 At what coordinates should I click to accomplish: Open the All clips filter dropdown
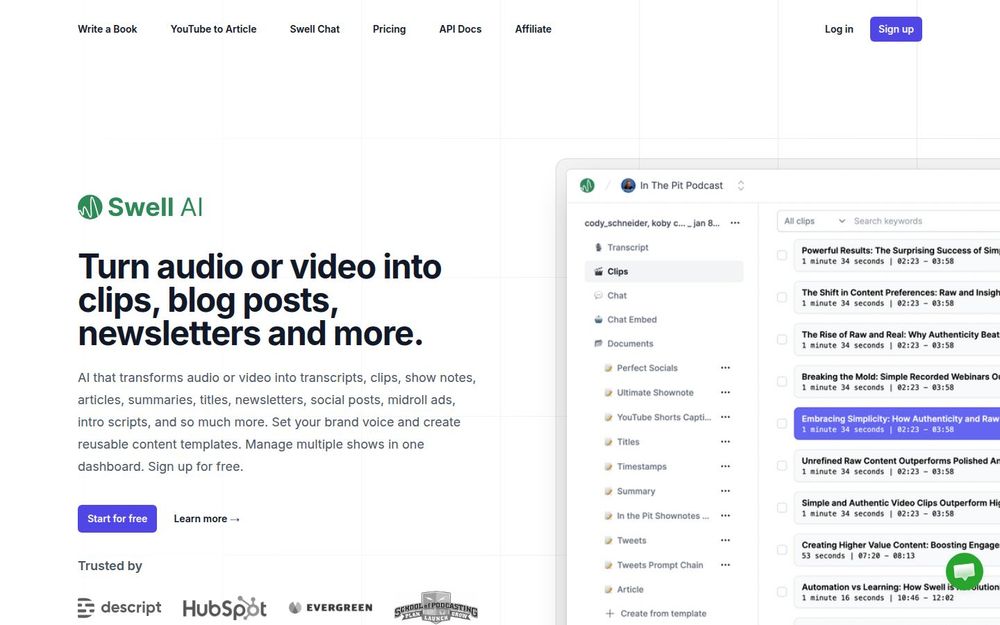tap(814, 221)
